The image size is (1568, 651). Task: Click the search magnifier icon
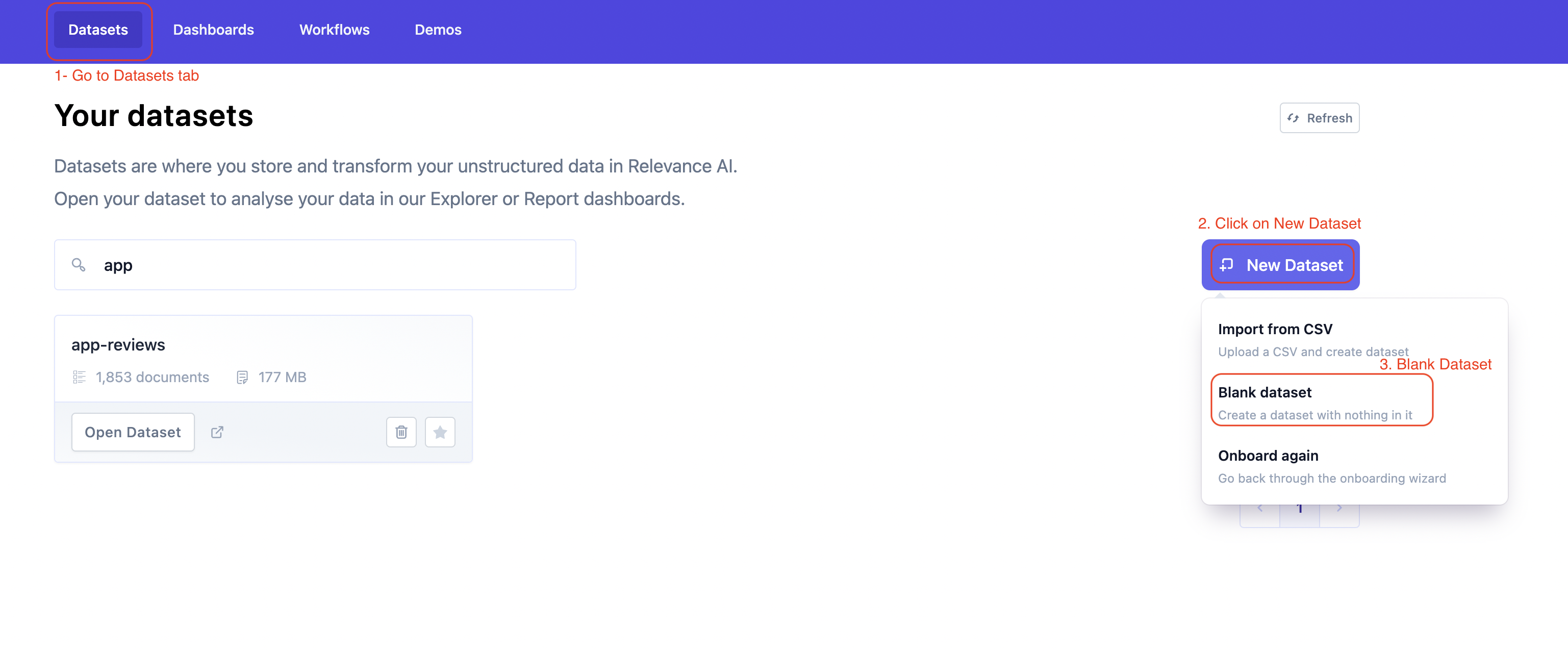point(79,264)
